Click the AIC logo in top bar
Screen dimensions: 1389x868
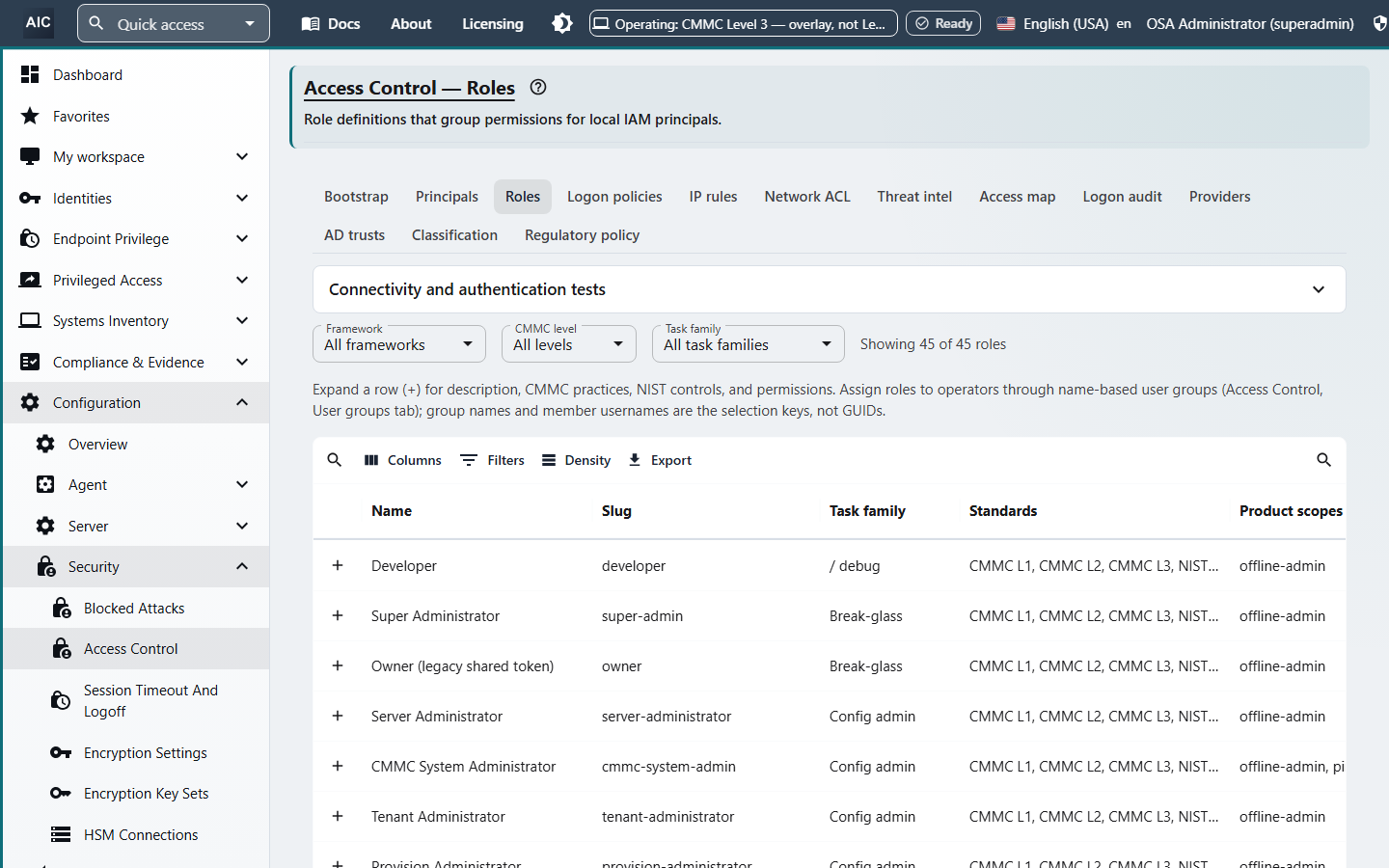39,22
